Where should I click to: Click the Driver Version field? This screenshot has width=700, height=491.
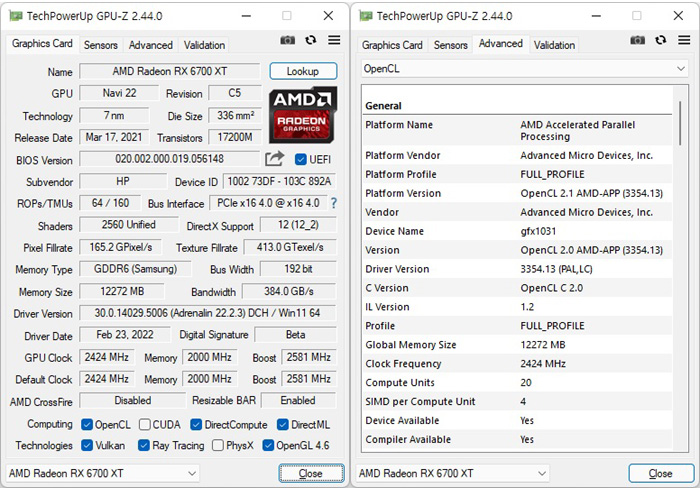coord(208,313)
